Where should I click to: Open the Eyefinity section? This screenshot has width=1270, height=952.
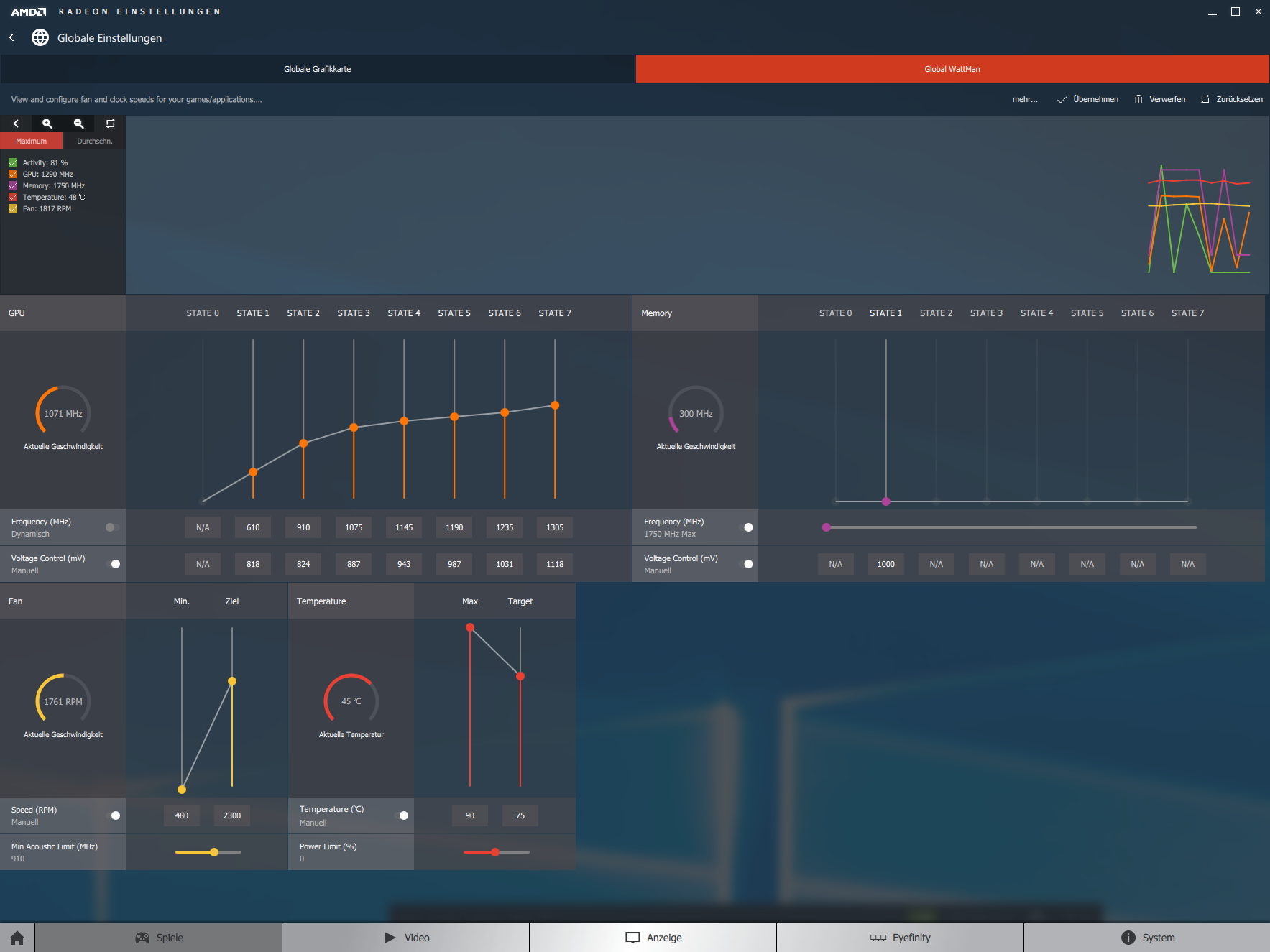point(901,938)
